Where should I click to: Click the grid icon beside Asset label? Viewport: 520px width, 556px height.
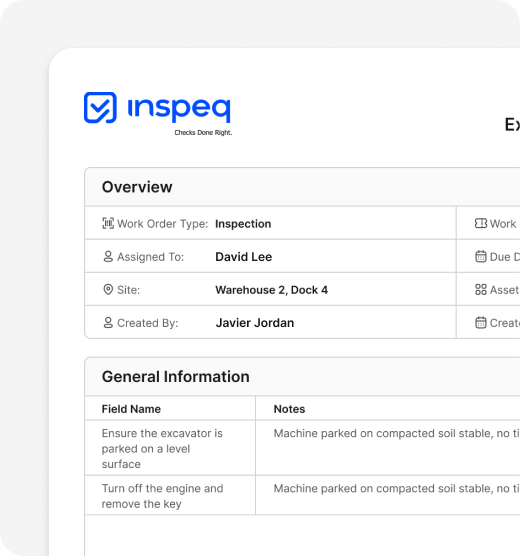click(481, 289)
